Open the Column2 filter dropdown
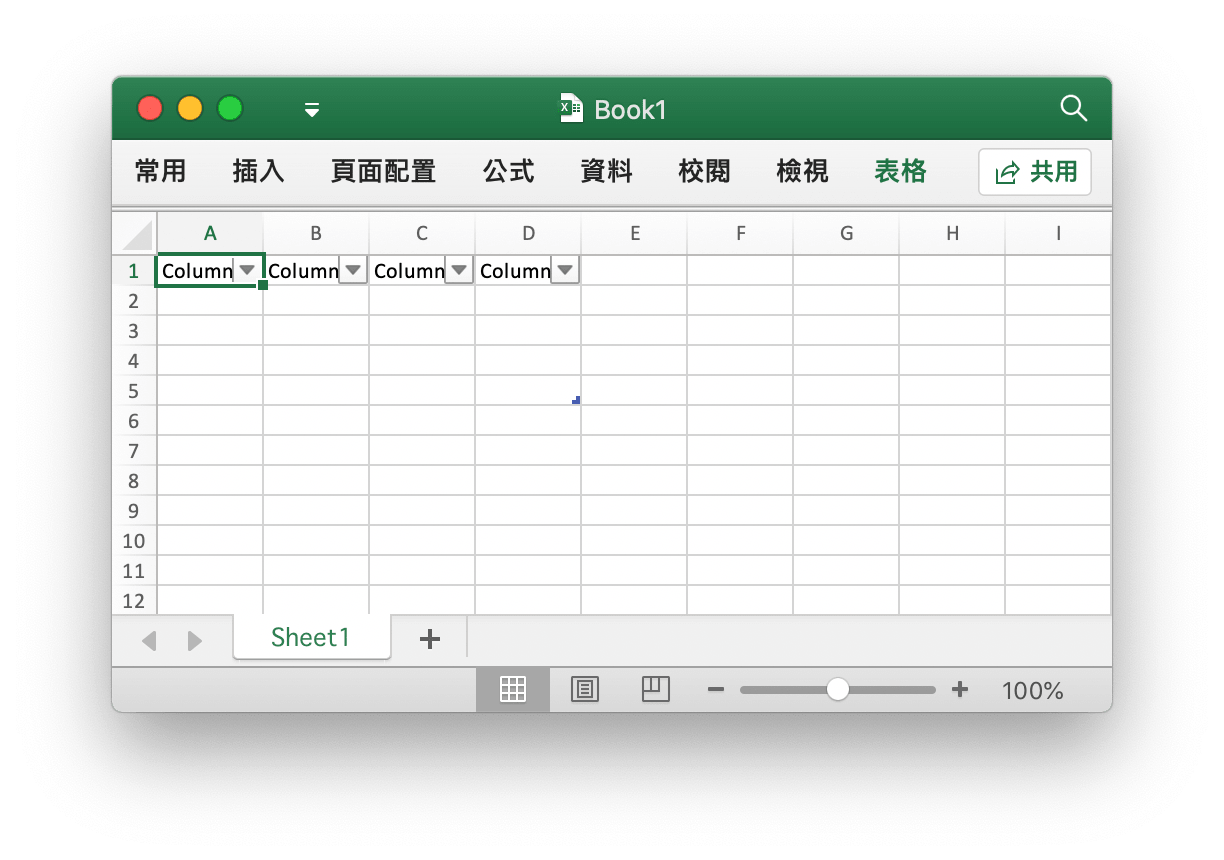This screenshot has height=860, width=1224. (352, 270)
